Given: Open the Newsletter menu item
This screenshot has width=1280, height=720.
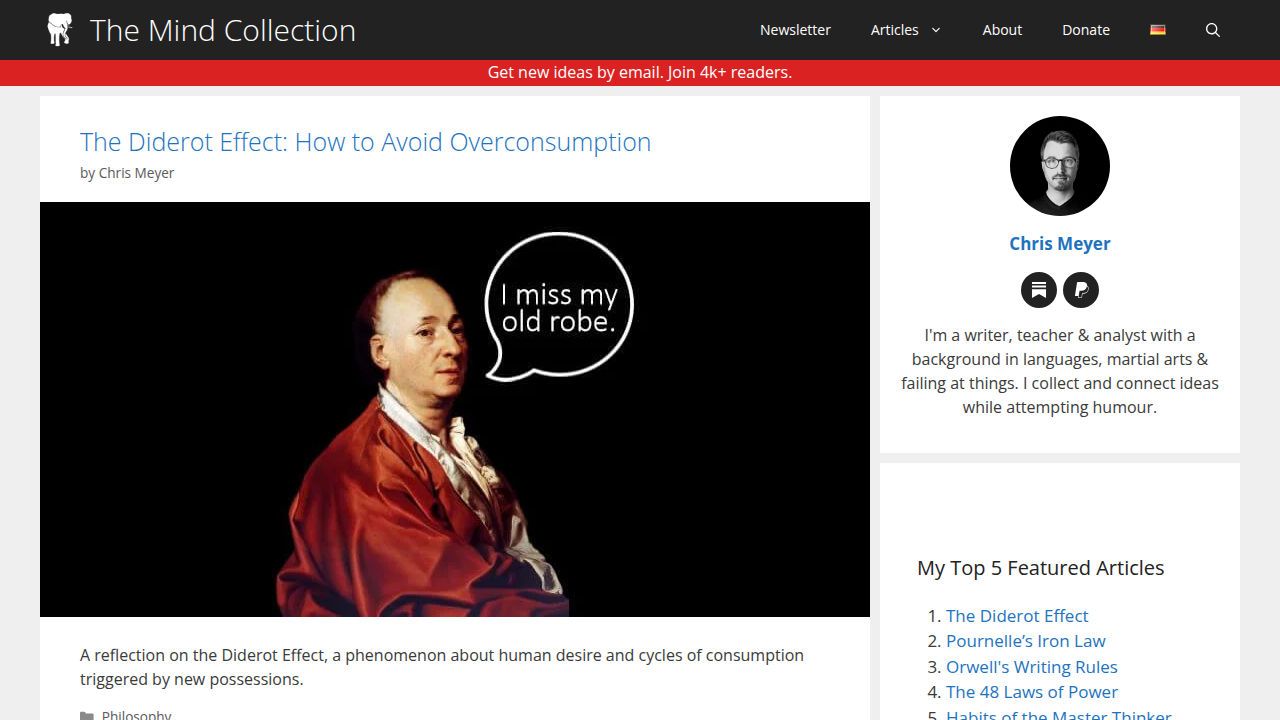Looking at the screenshot, I should point(795,30).
